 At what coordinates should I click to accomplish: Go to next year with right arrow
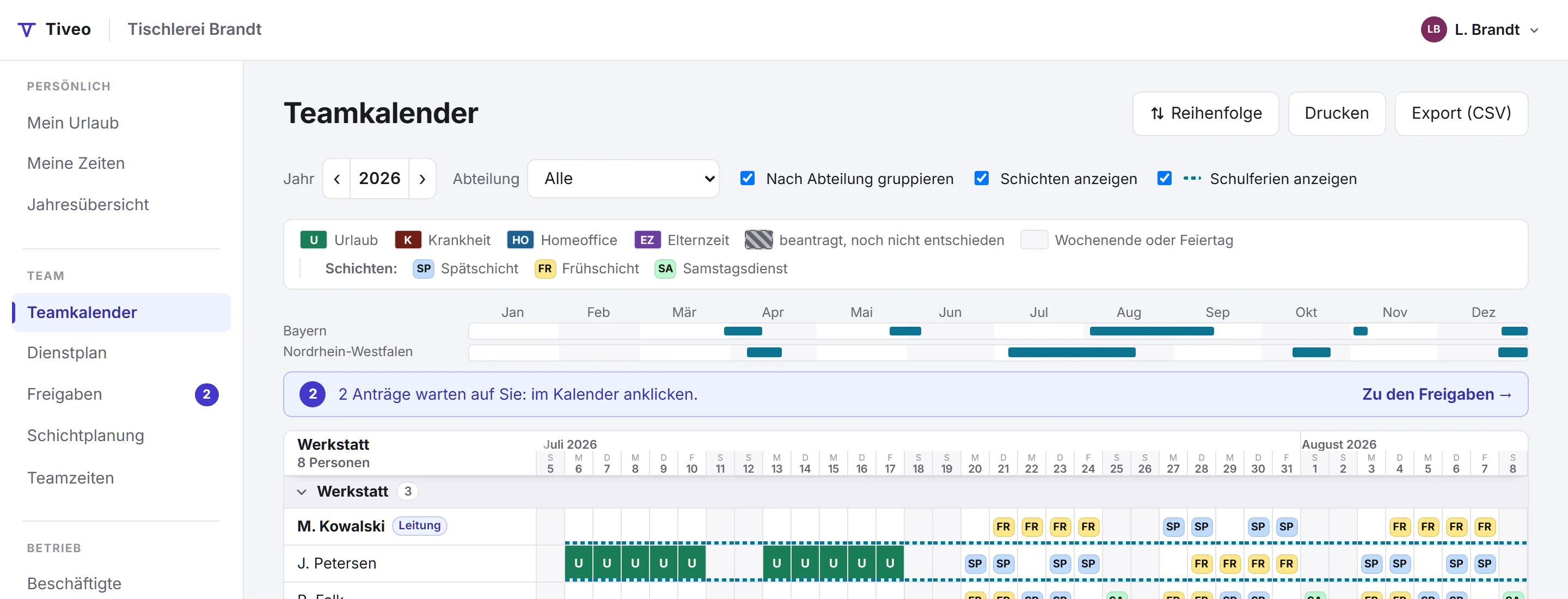tap(422, 179)
